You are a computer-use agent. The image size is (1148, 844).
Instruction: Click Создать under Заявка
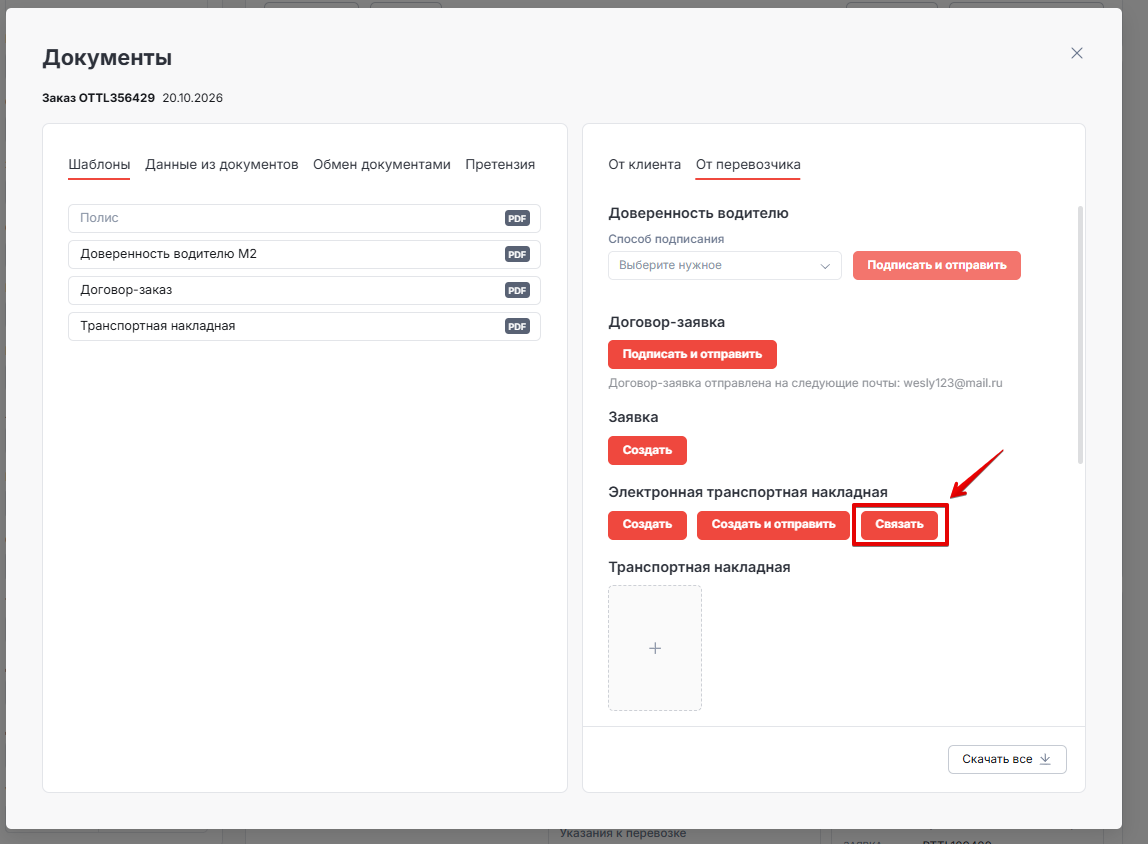(x=647, y=450)
